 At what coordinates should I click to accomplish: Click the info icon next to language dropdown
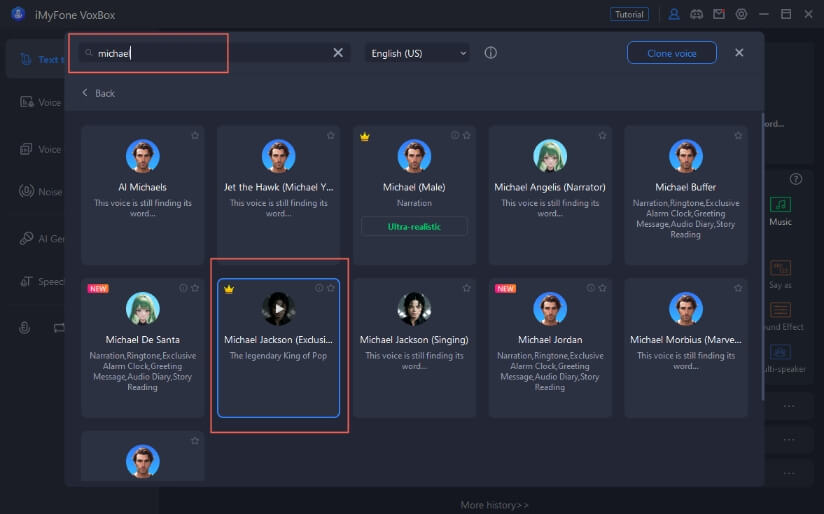(490, 53)
